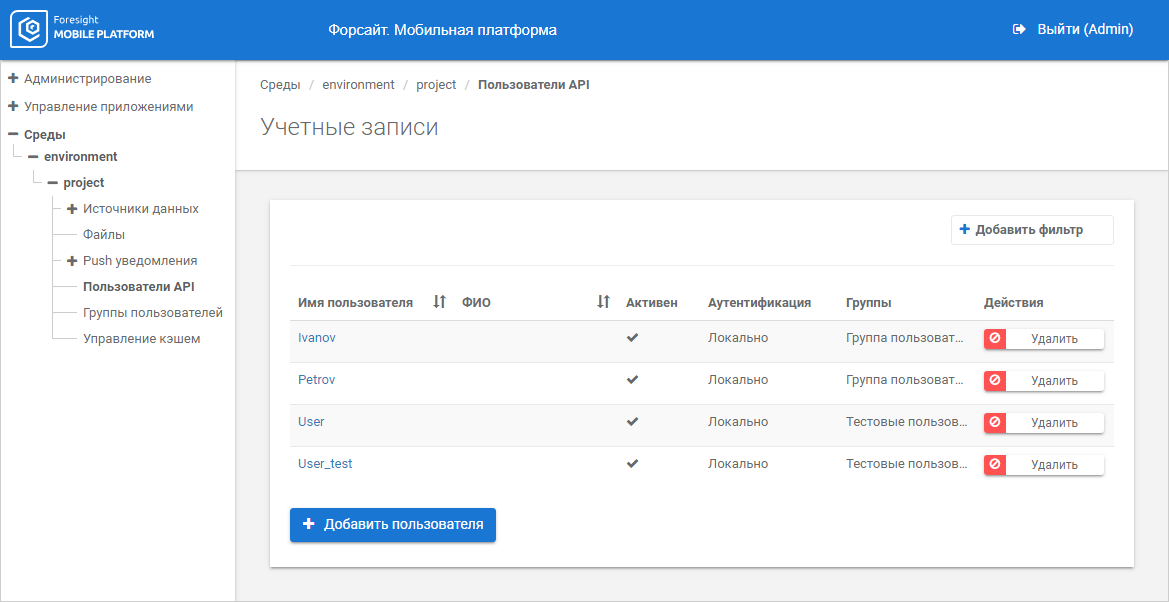1169x602 pixels.
Task: Toggle the Активен checkmark for User
Action: pos(632,422)
